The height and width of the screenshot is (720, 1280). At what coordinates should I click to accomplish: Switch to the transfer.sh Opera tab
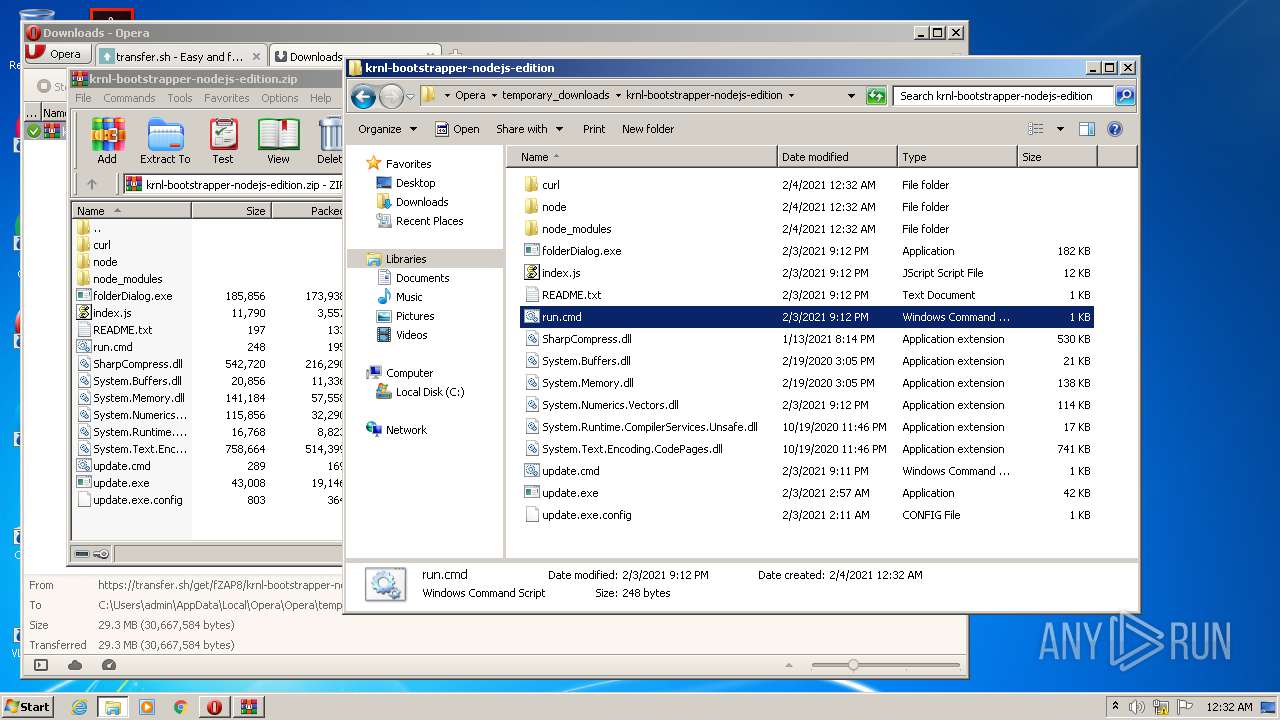tap(181, 56)
